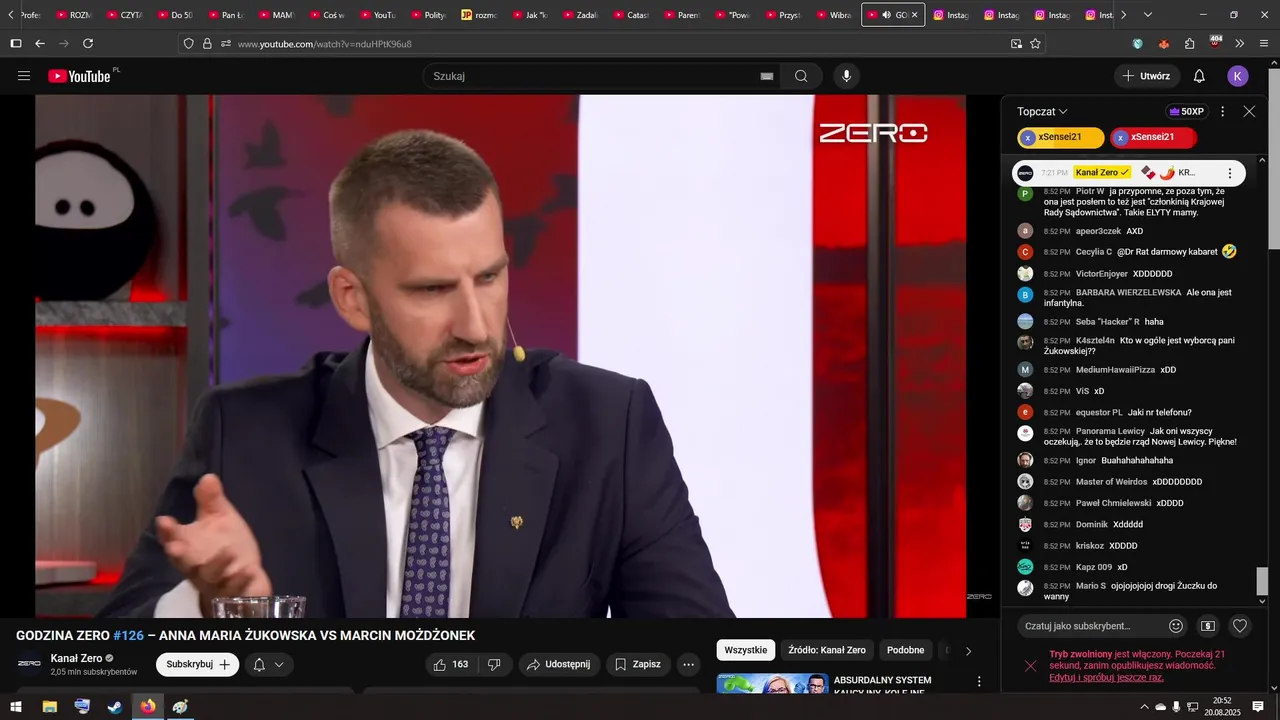Open picture-in-picture from the address bar

(x=1016, y=44)
